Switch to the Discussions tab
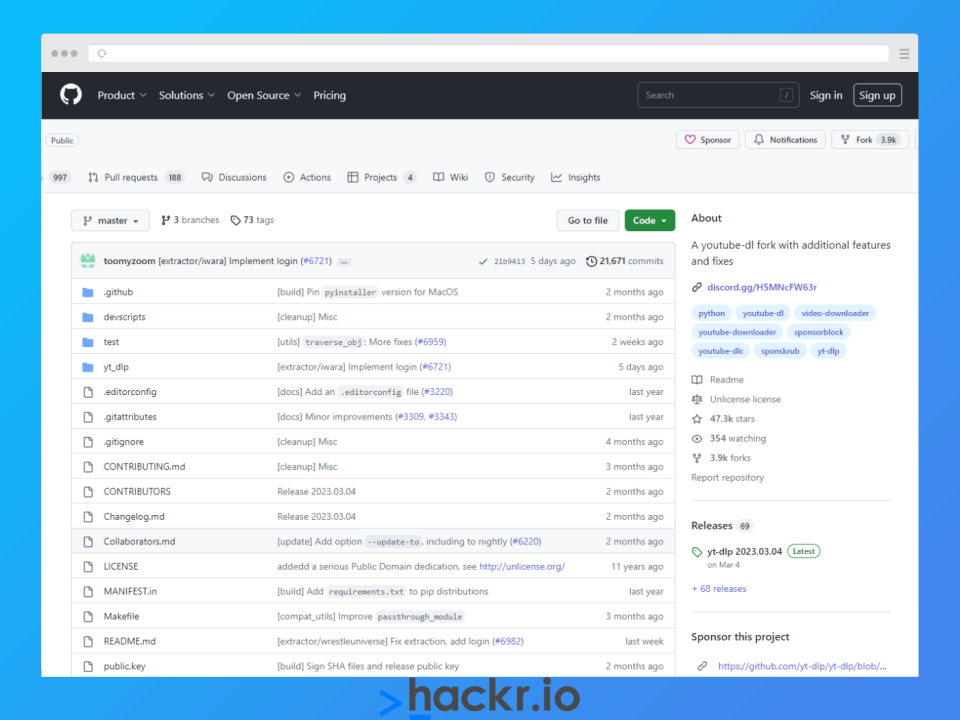 [234, 178]
